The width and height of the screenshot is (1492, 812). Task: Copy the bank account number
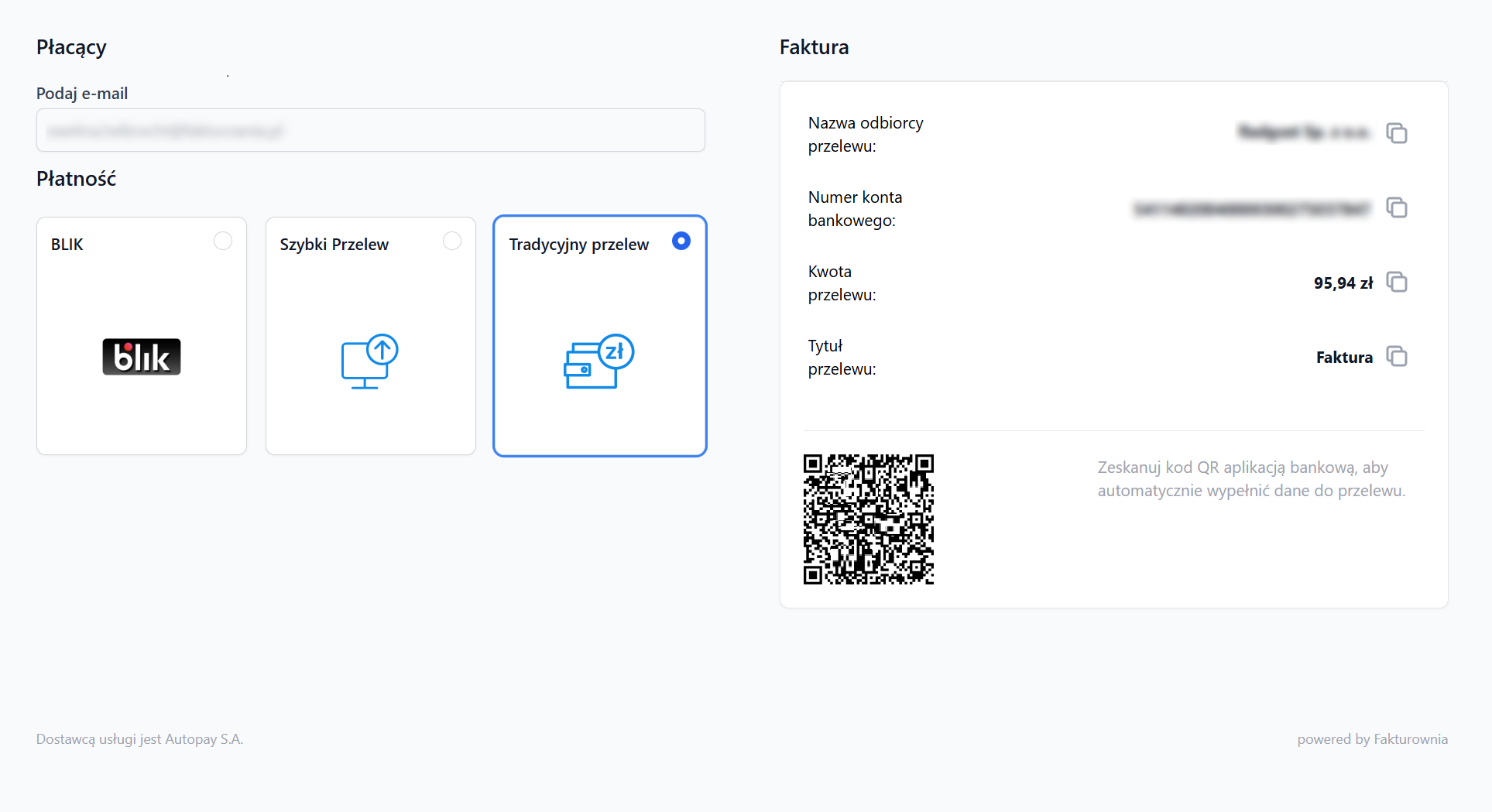1396,207
